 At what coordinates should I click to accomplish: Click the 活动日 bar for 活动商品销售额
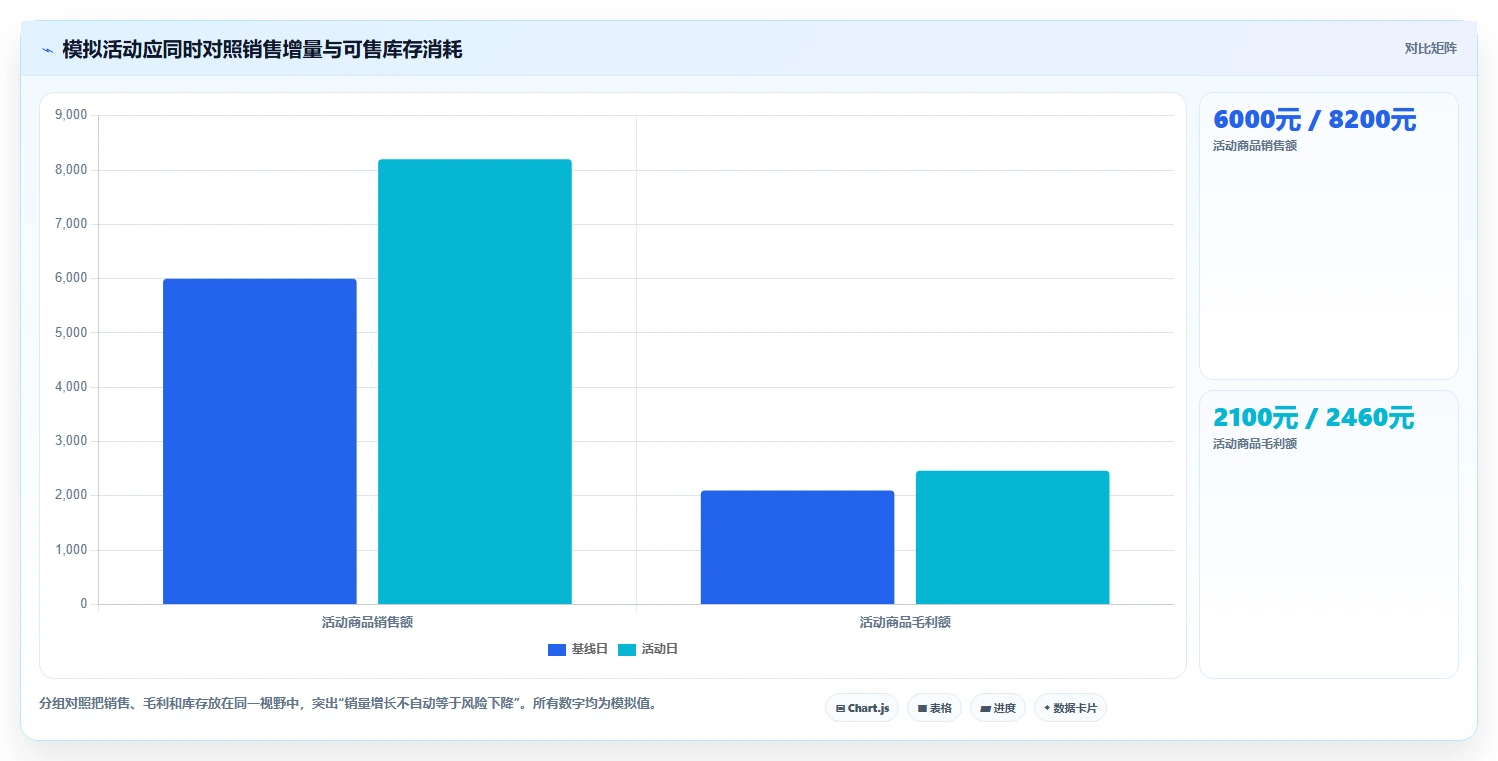[475, 382]
